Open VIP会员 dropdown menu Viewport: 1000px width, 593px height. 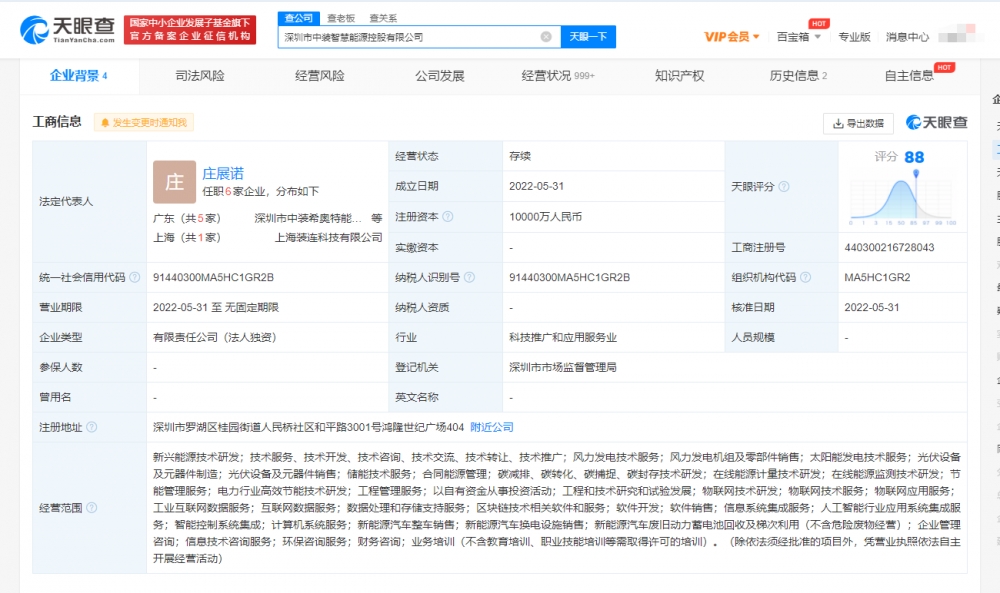click(x=732, y=37)
